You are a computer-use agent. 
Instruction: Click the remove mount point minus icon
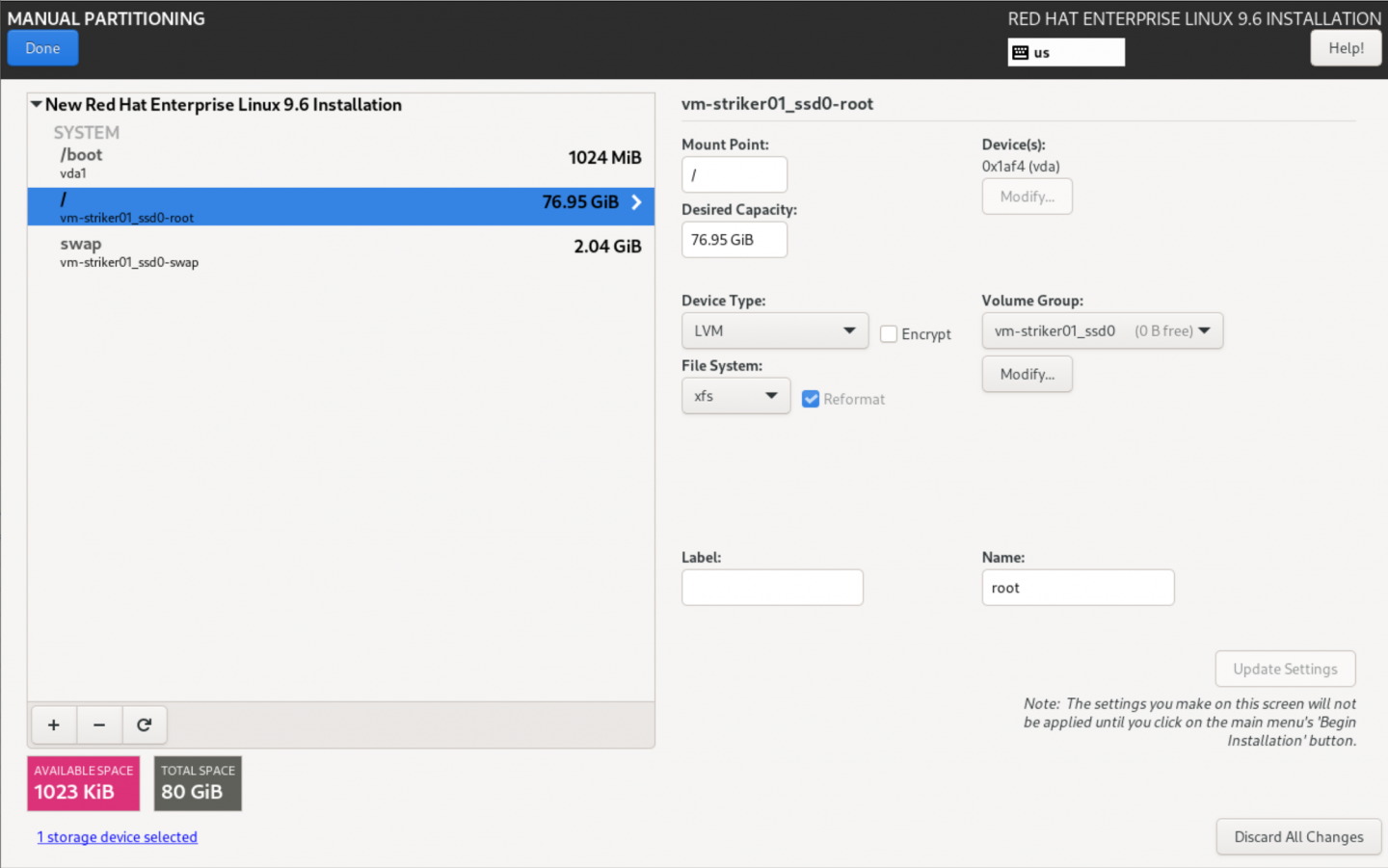(99, 725)
